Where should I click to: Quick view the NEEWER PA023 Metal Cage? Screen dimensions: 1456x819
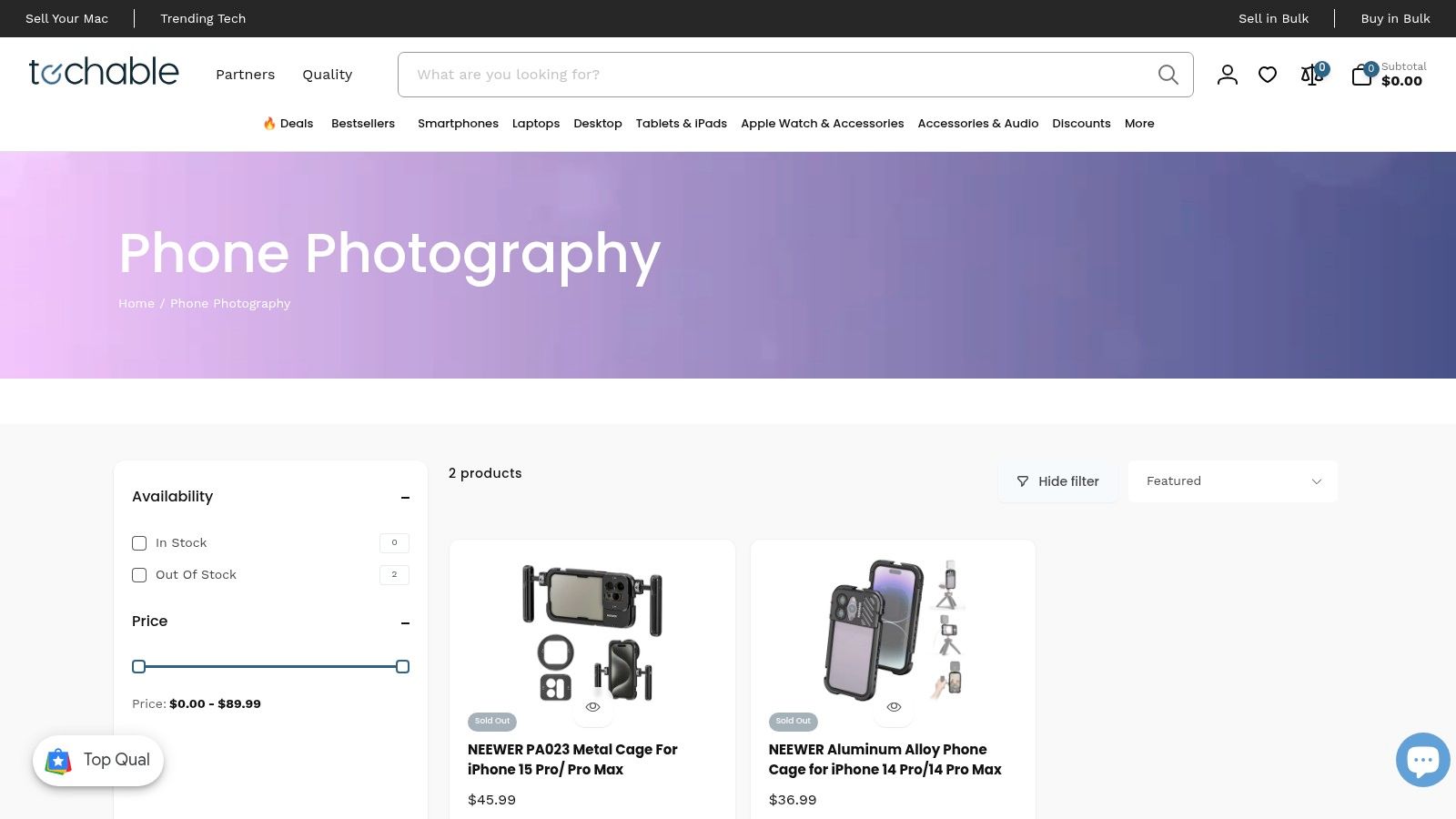click(592, 707)
